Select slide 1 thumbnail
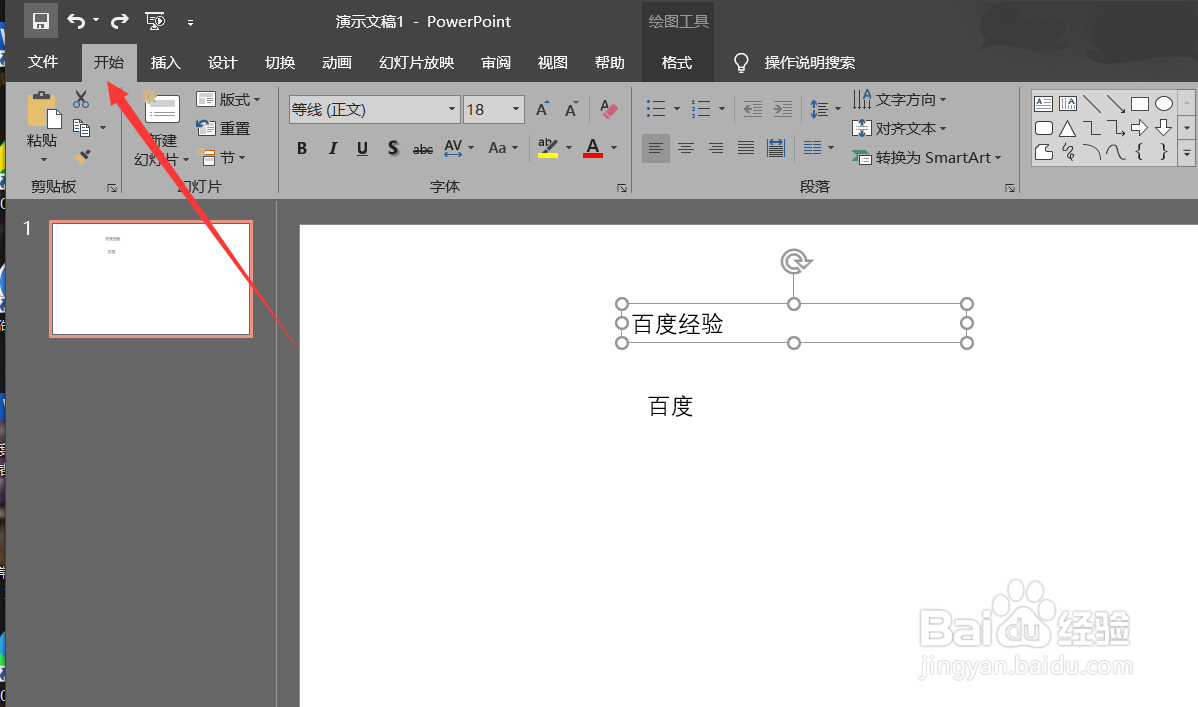 point(151,279)
